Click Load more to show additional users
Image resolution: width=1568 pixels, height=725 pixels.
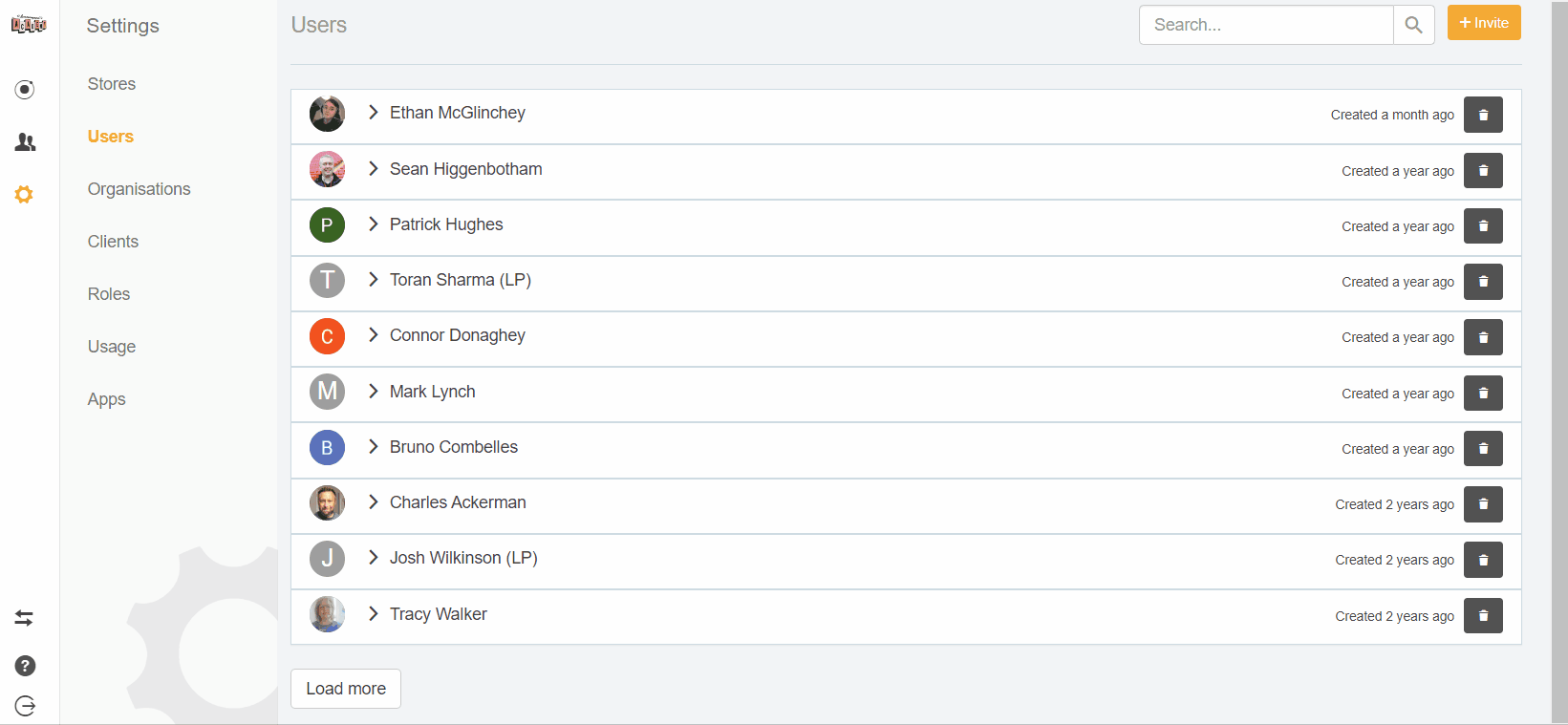[x=345, y=689]
